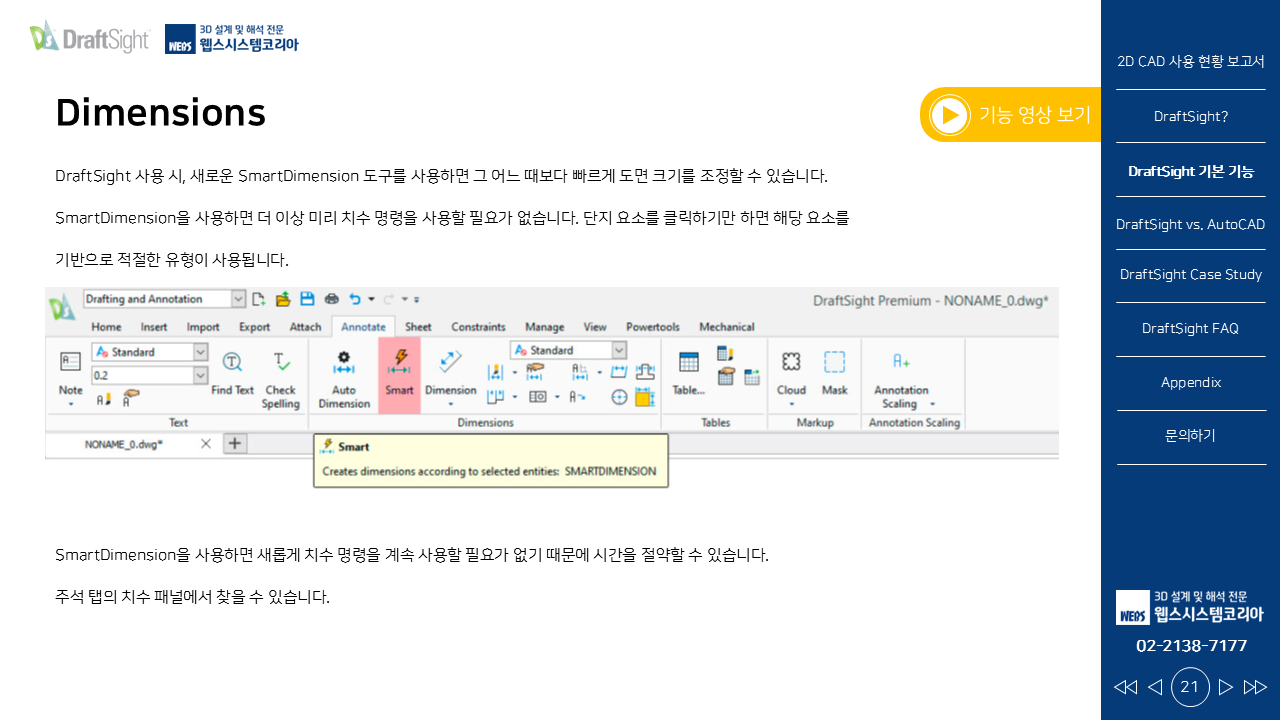Close the NONAME_0.dwg* document tab
Screen dimensions: 1280x720
(205, 443)
